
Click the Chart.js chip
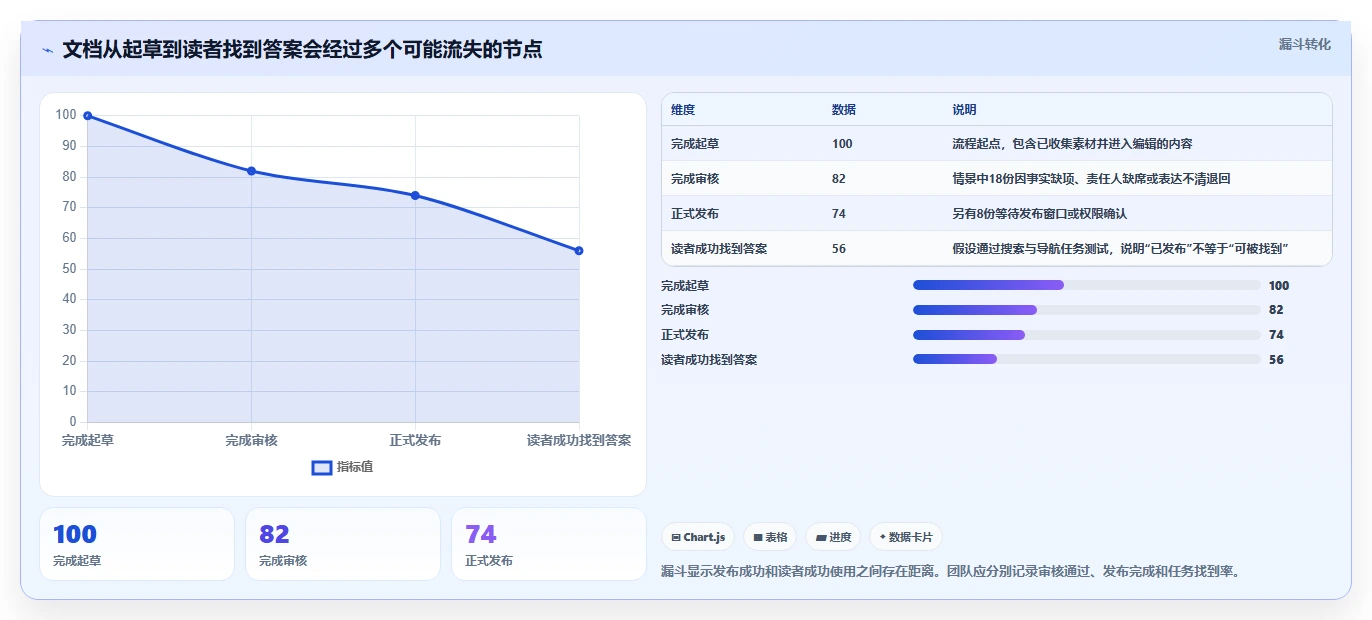698,537
